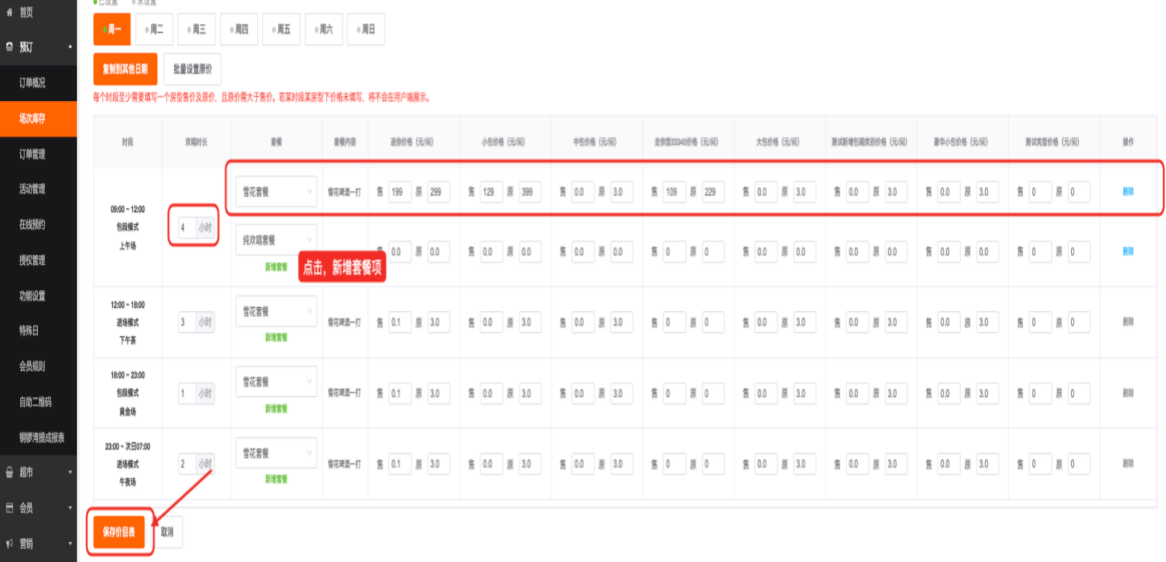
Task: Switch to the 周三 day tab
Action: point(197,30)
